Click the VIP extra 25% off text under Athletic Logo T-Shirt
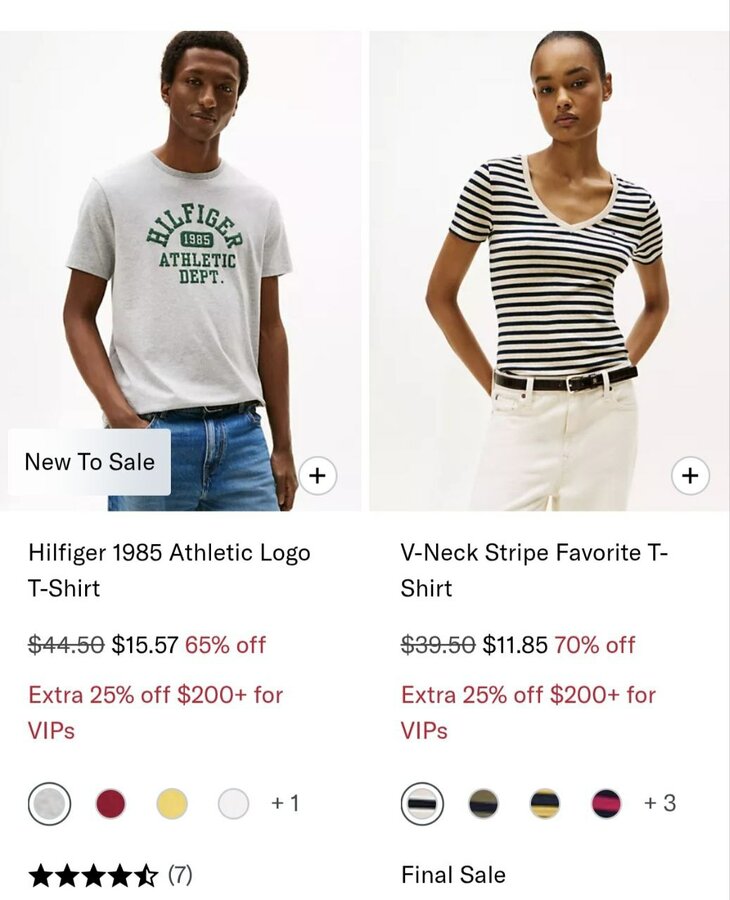 [x=155, y=712]
